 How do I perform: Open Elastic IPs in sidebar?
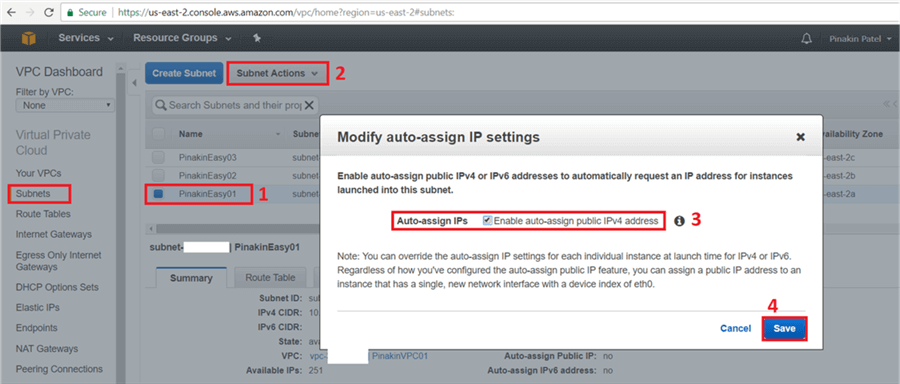coord(38,307)
